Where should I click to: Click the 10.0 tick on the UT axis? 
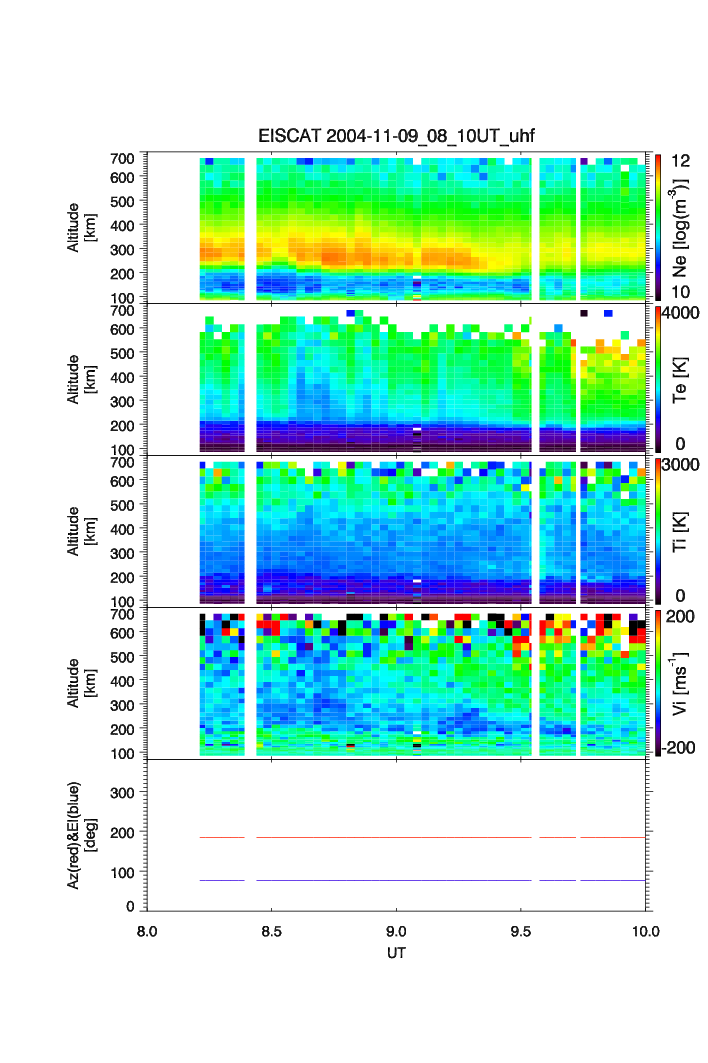pos(644,930)
